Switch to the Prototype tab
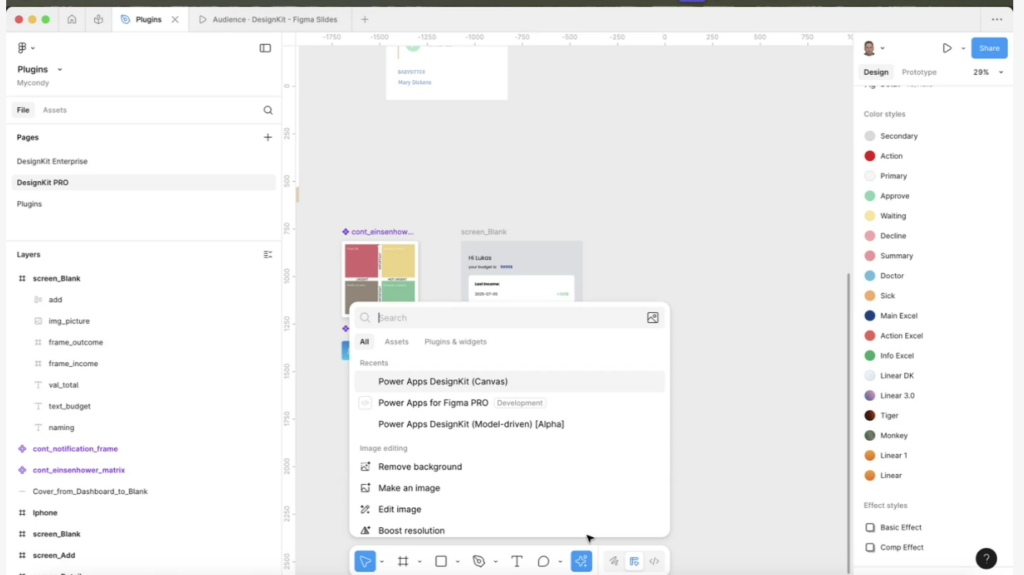Viewport: 1024px width, 575px height. click(919, 73)
